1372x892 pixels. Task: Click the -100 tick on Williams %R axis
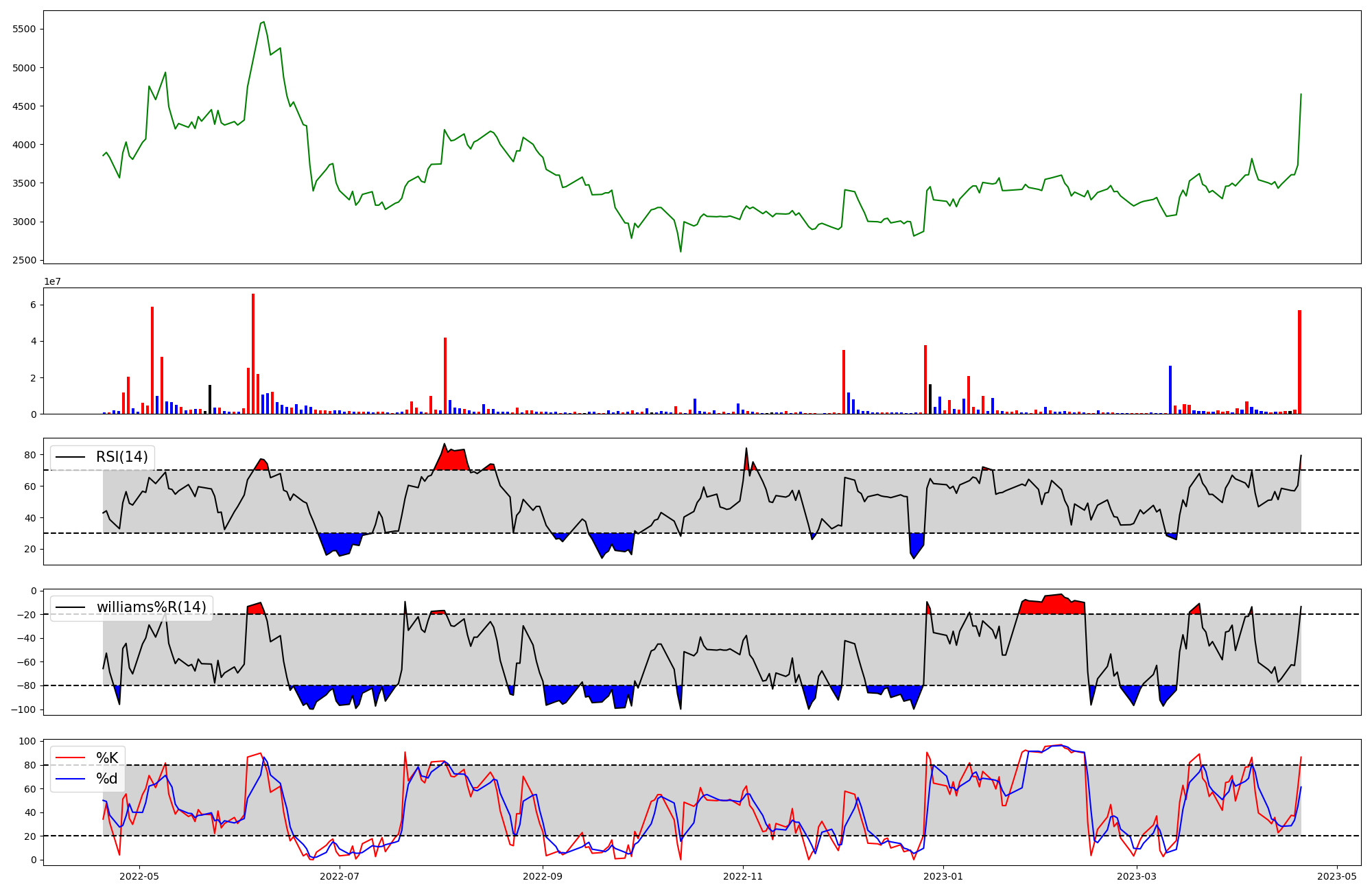(x=23, y=709)
